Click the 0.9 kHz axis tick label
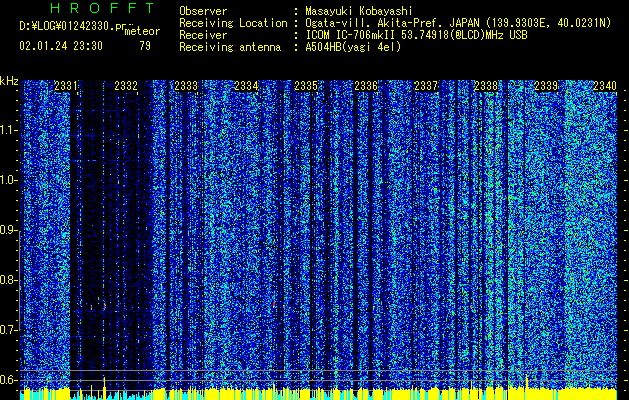The height and width of the screenshot is (400, 629). [x=9, y=230]
